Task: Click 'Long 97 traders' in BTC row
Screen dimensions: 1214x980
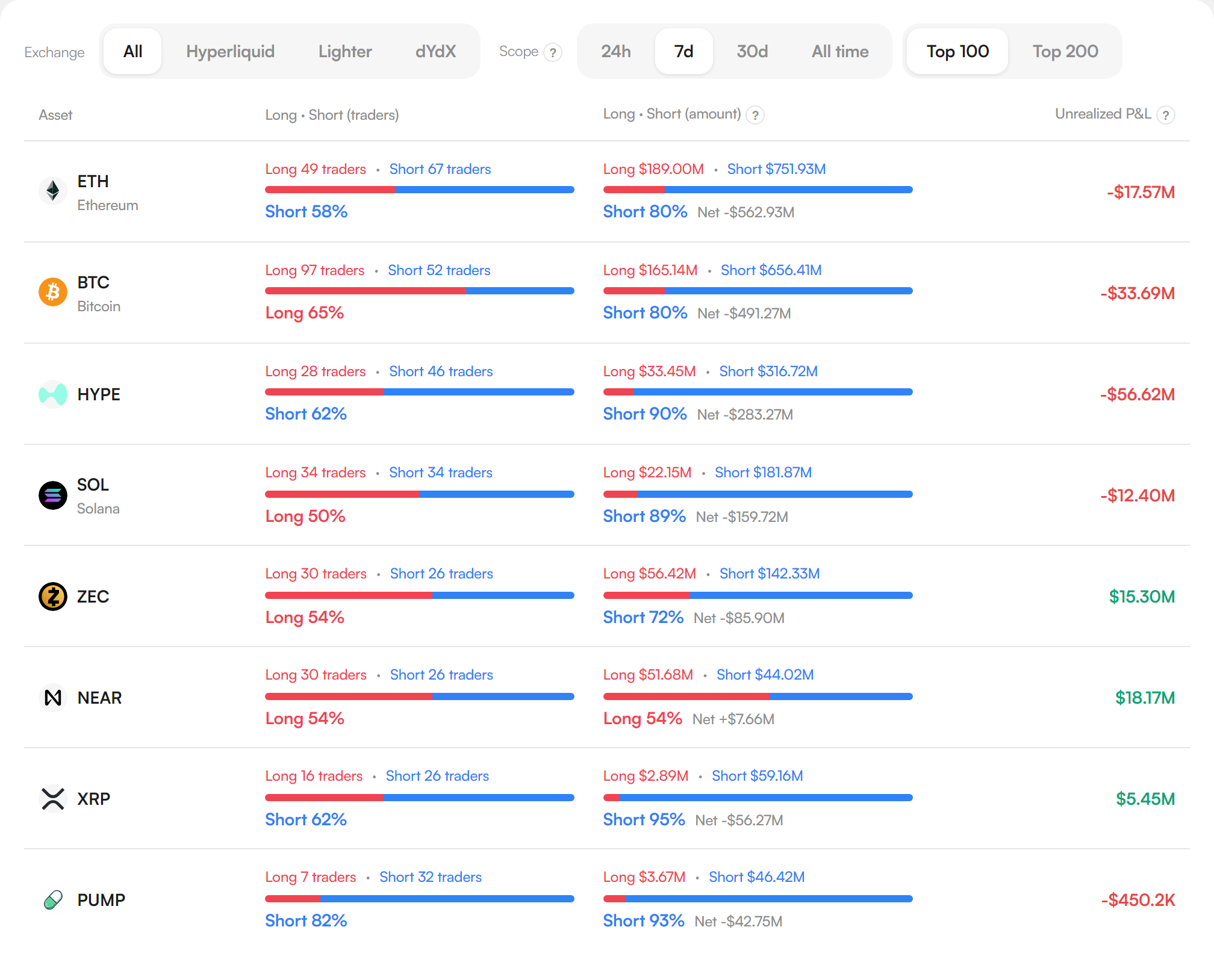Action: [315, 270]
